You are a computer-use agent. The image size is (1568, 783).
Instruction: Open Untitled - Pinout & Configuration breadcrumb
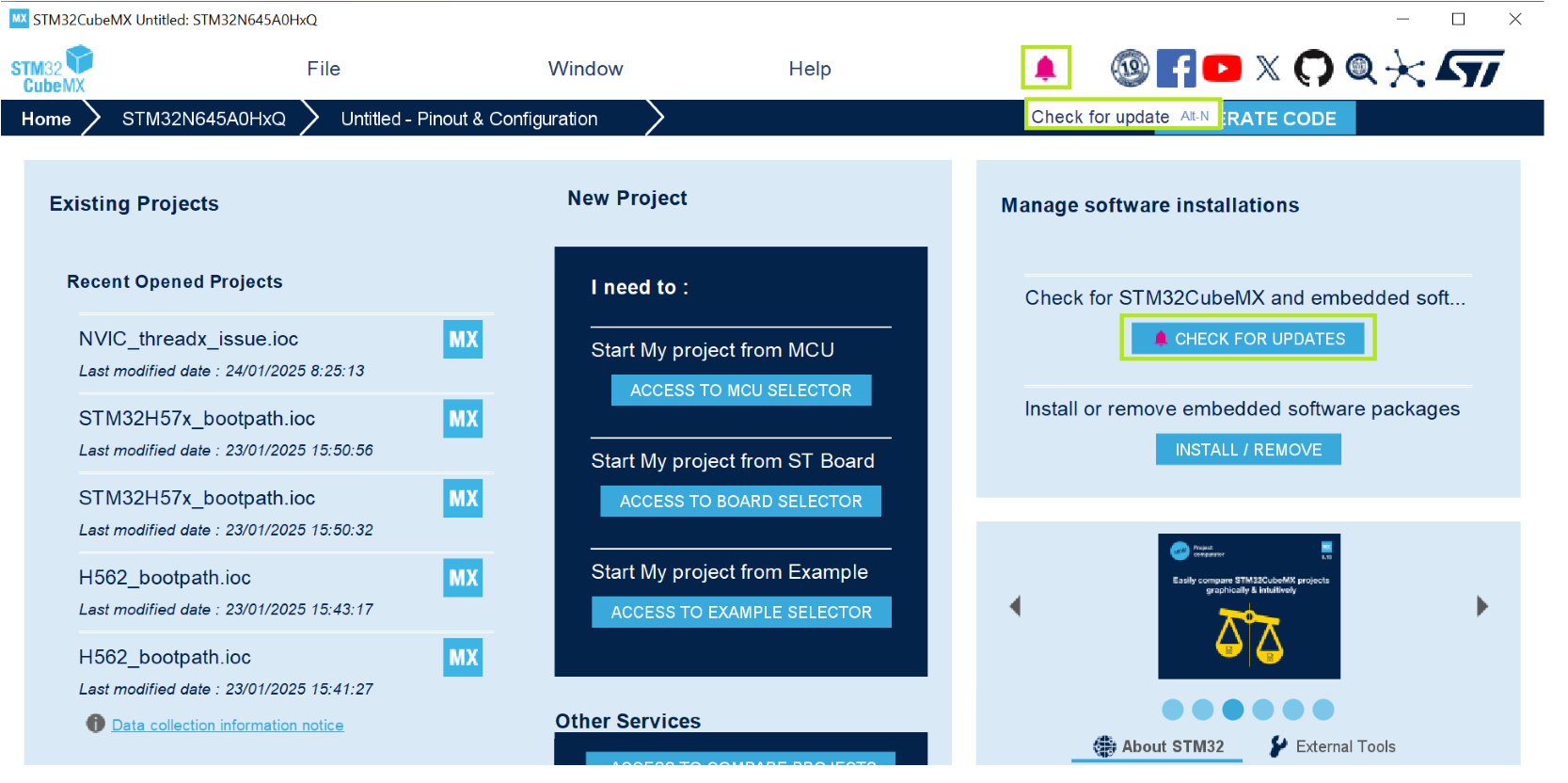(469, 119)
